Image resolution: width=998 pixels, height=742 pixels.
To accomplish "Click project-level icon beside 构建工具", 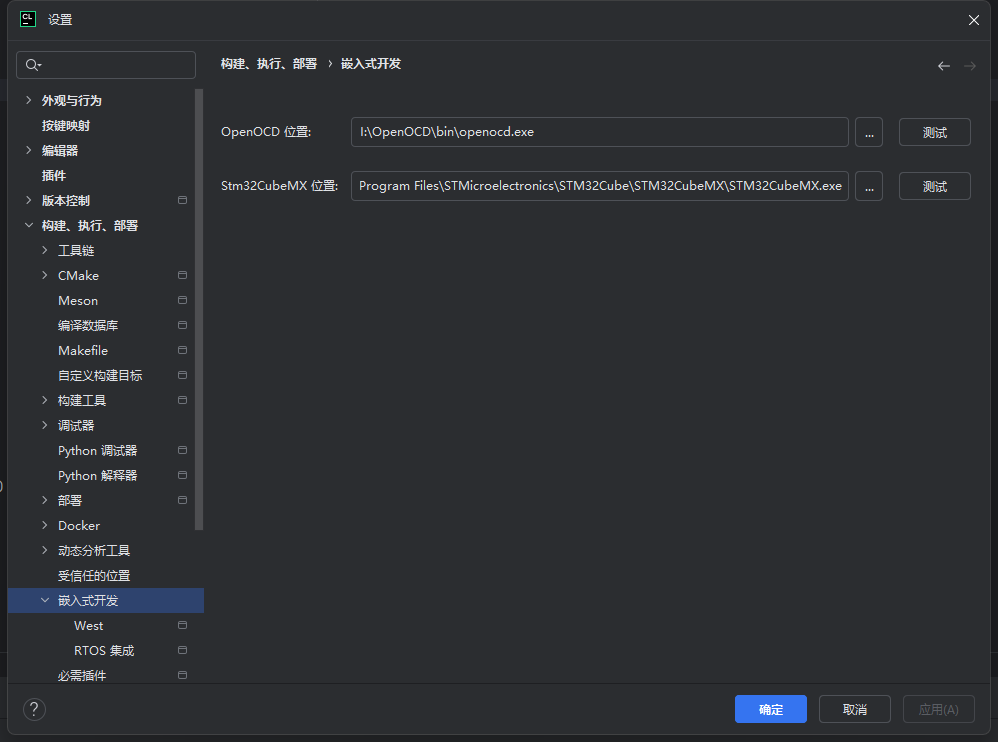I will [182, 400].
